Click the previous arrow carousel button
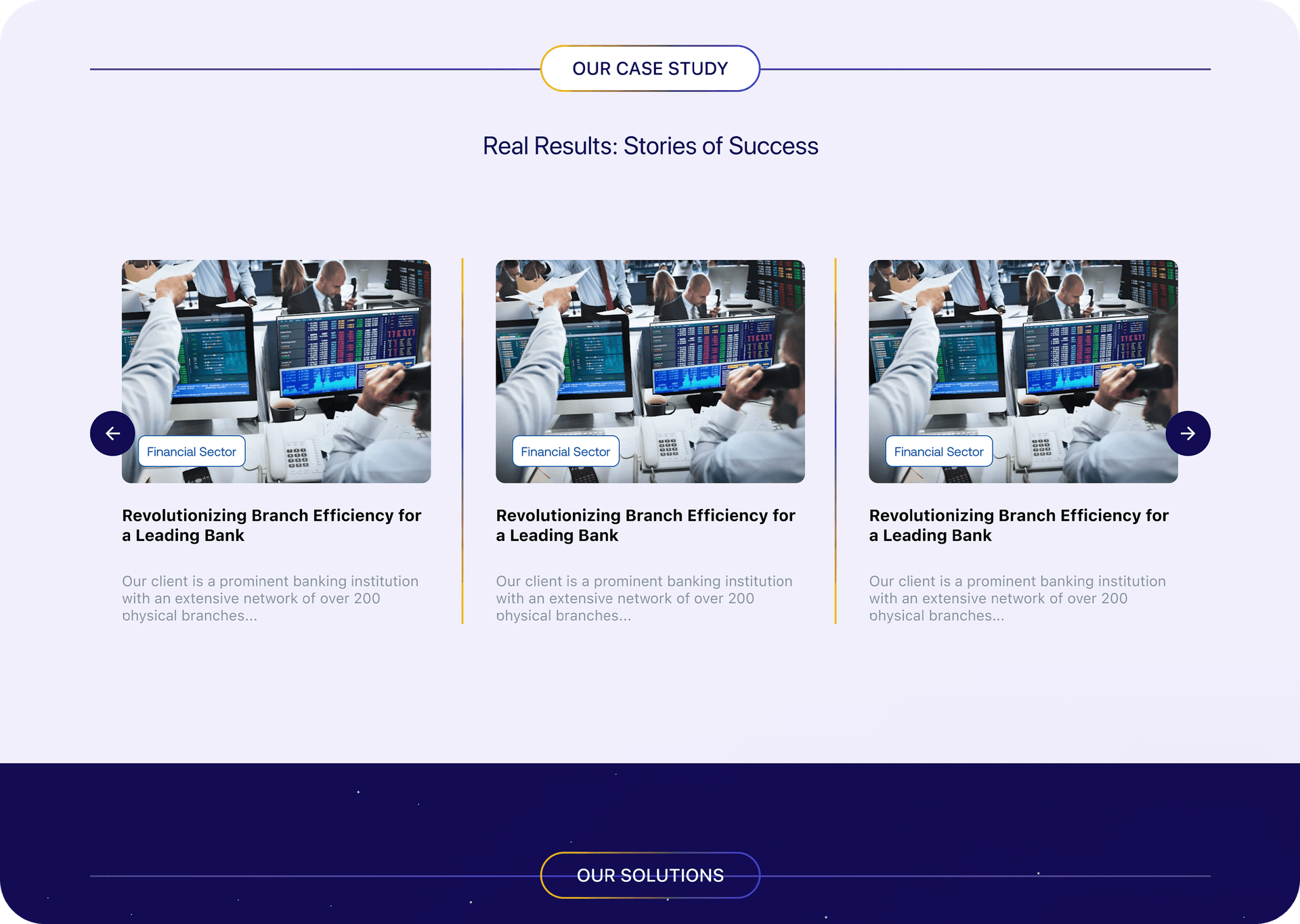 (x=112, y=433)
